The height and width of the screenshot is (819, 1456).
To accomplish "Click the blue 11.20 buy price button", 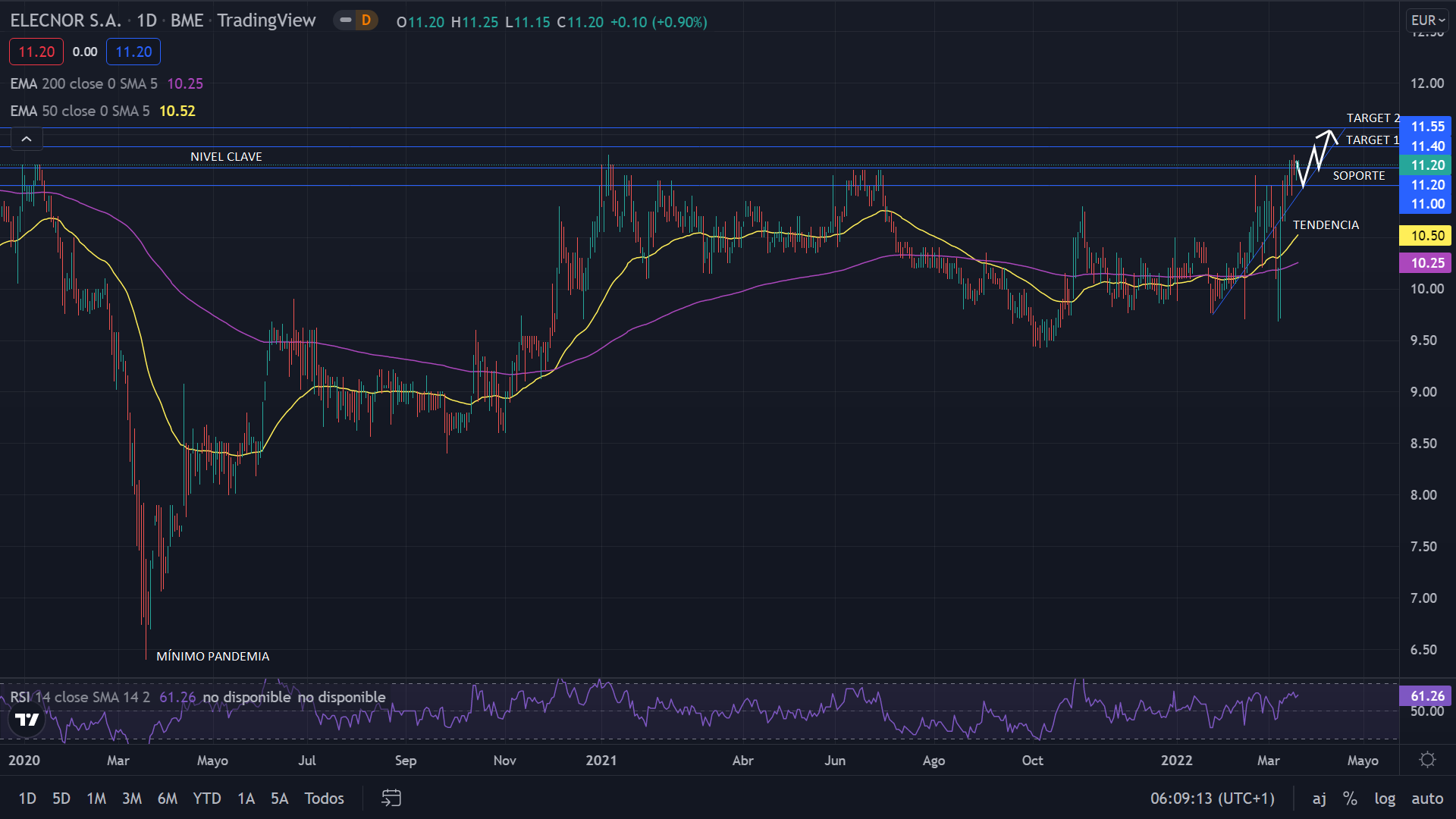I will pos(133,52).
